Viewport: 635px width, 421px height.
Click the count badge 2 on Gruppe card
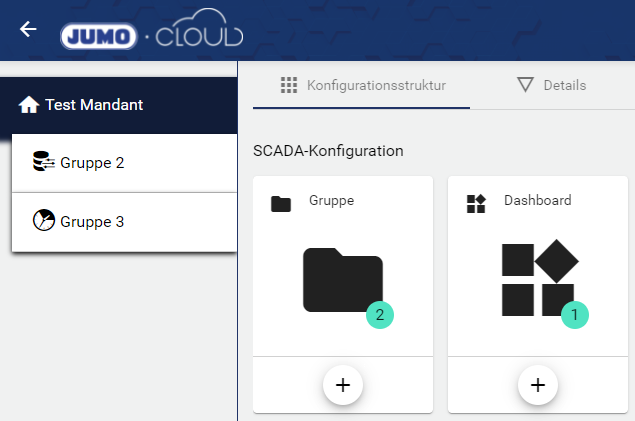click(379, 314)
